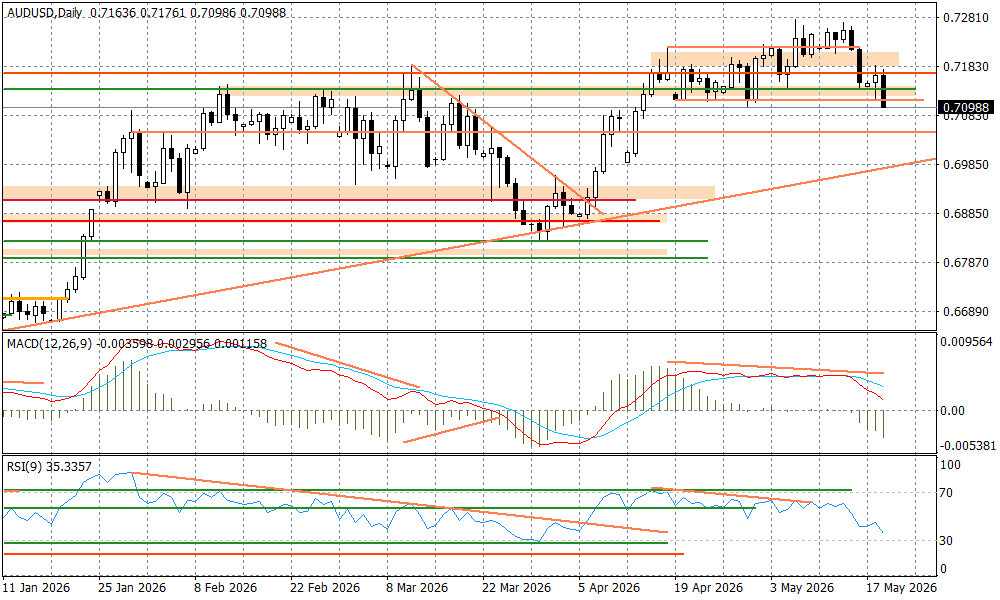Click the 8 Mar 2026 date label
1000x600 pixels.
[x=418, y=587]
